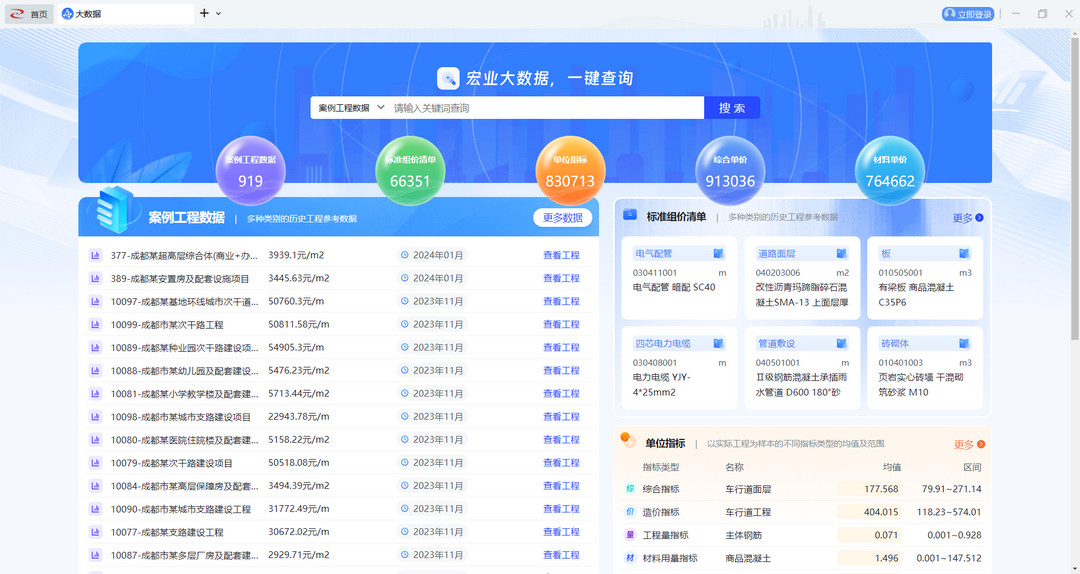Click the book icon on 砖砌体 card
Viewport: 1080px width, 574px height.
(x=964, y=343)
